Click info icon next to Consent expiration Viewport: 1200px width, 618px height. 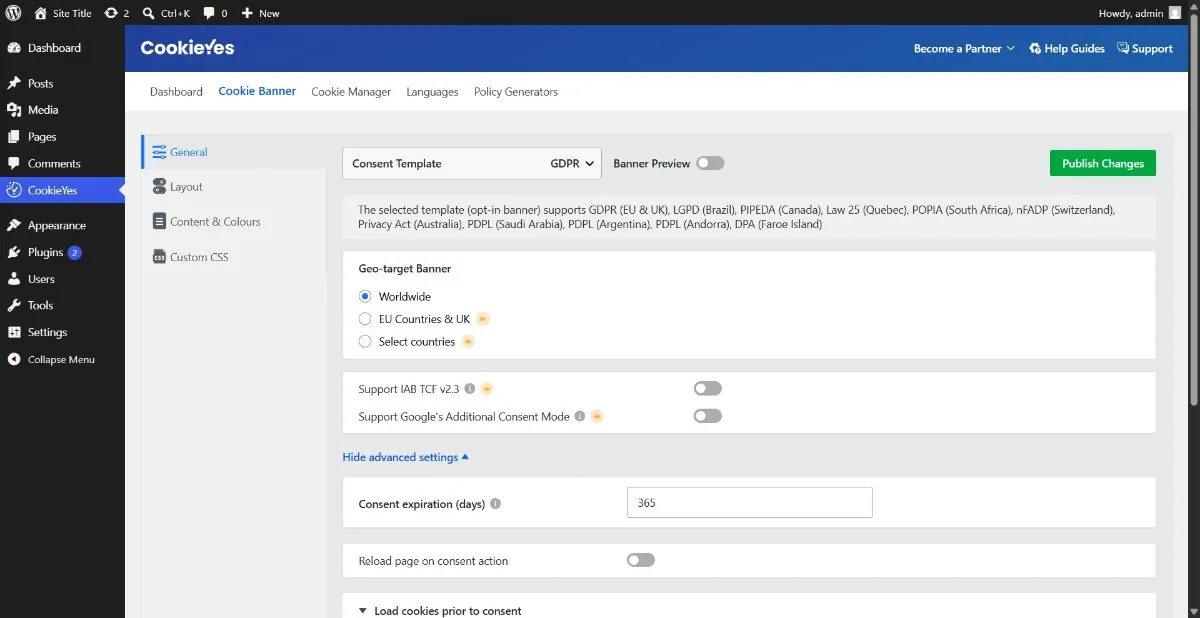point(495,504)
